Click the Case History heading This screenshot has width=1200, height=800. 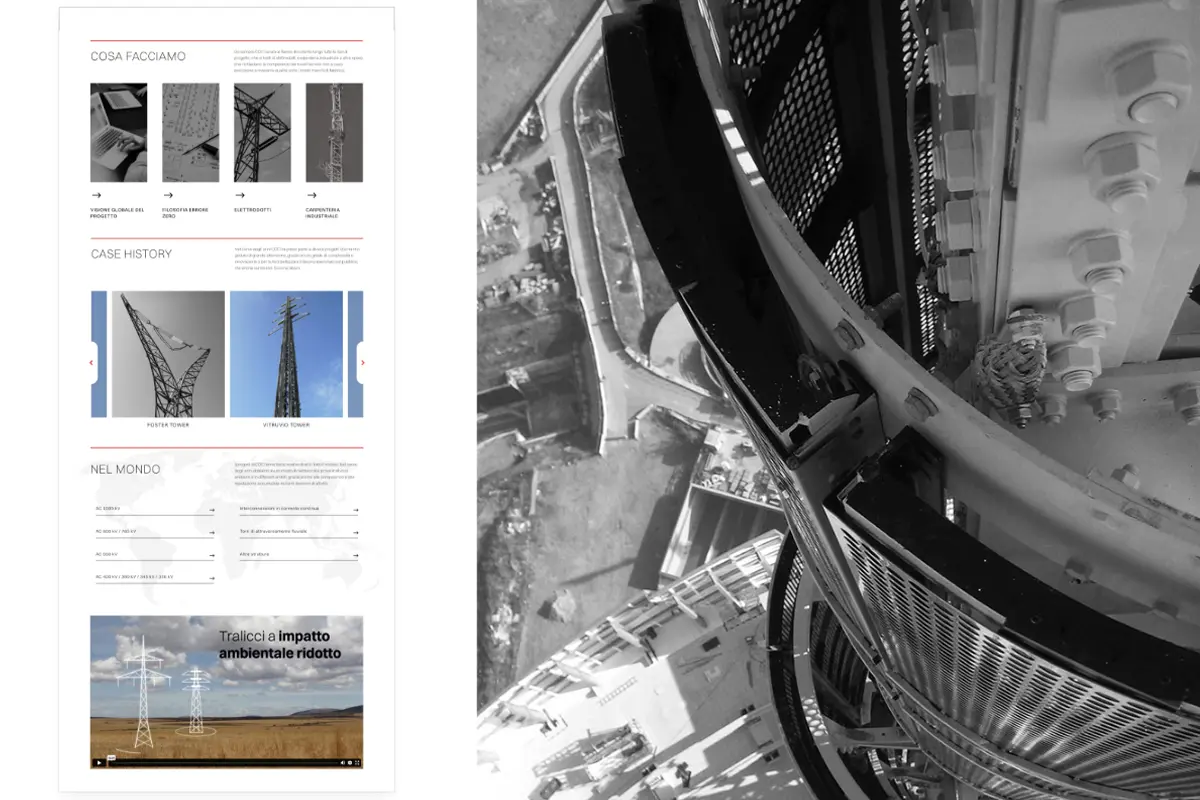click(131, 254)
